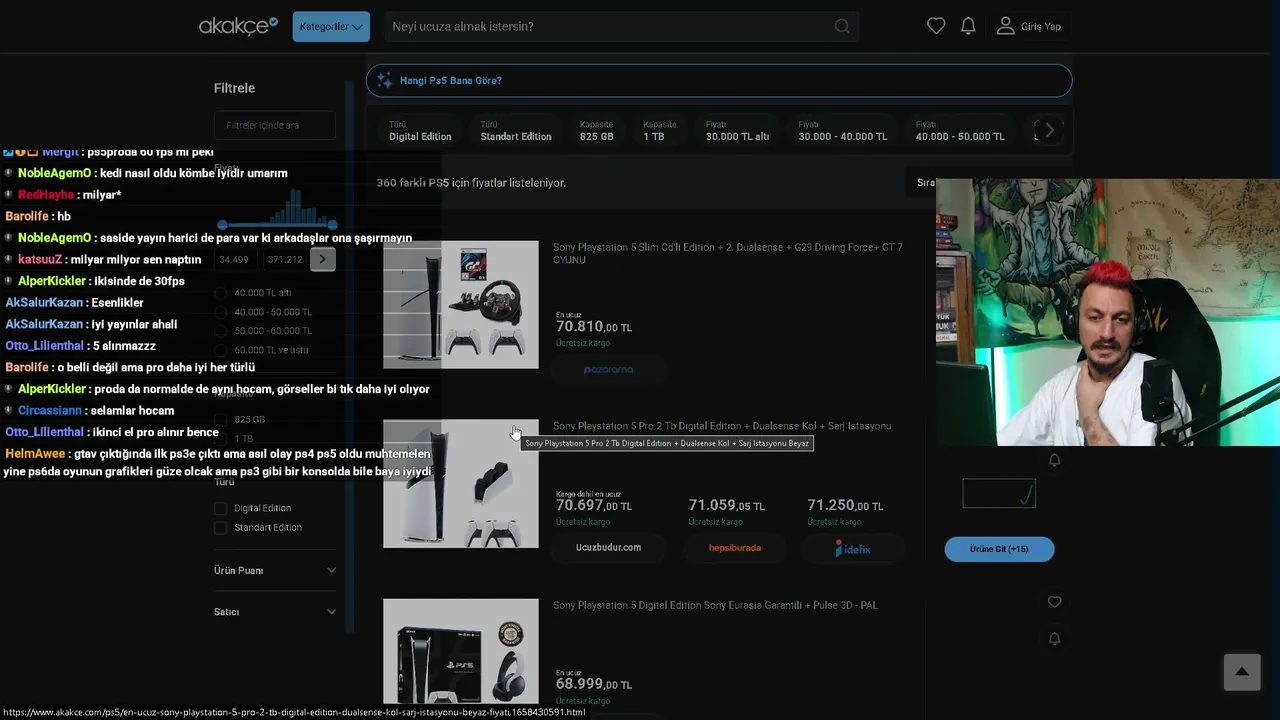Expand the Satıcı filter section

tap(275, 612)
